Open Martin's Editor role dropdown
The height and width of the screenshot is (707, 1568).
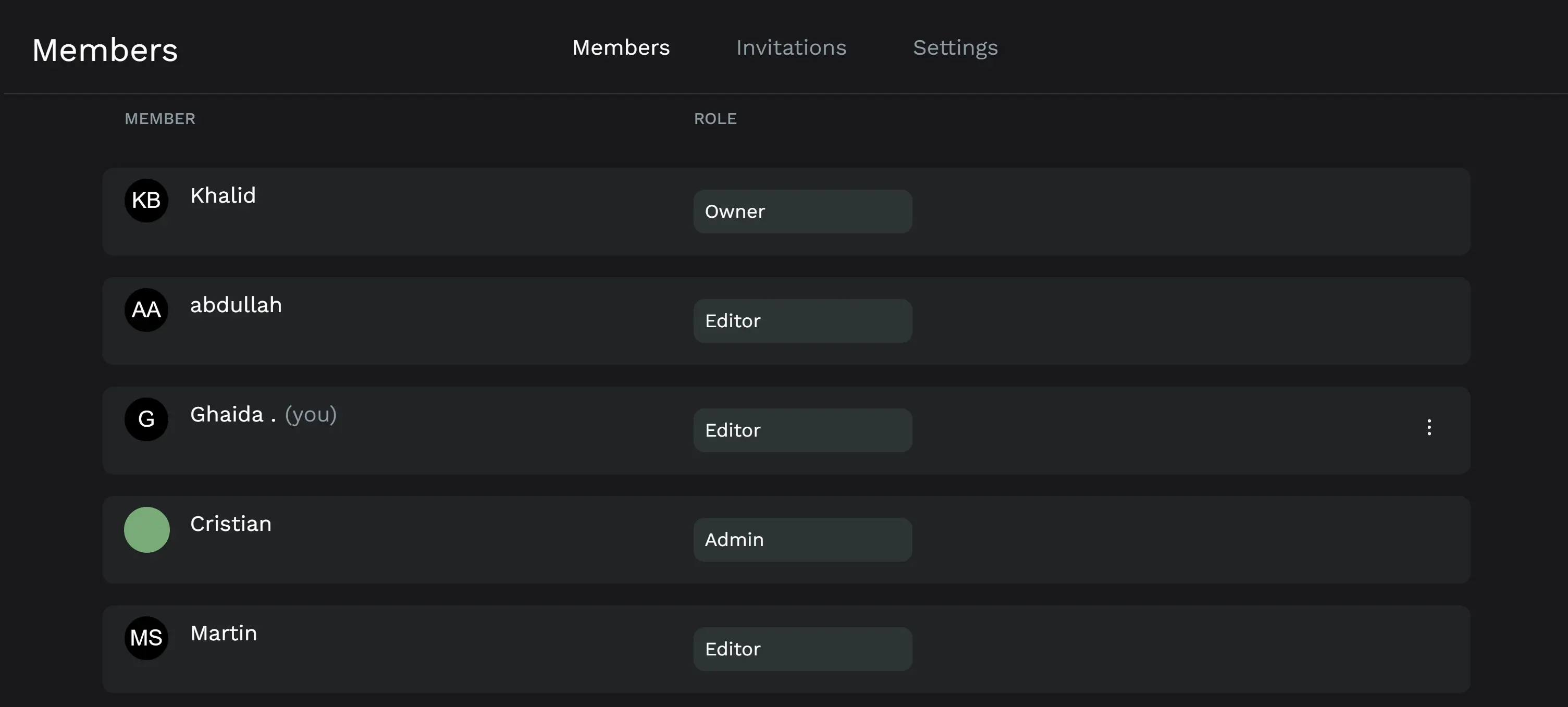tap(802, 649)
